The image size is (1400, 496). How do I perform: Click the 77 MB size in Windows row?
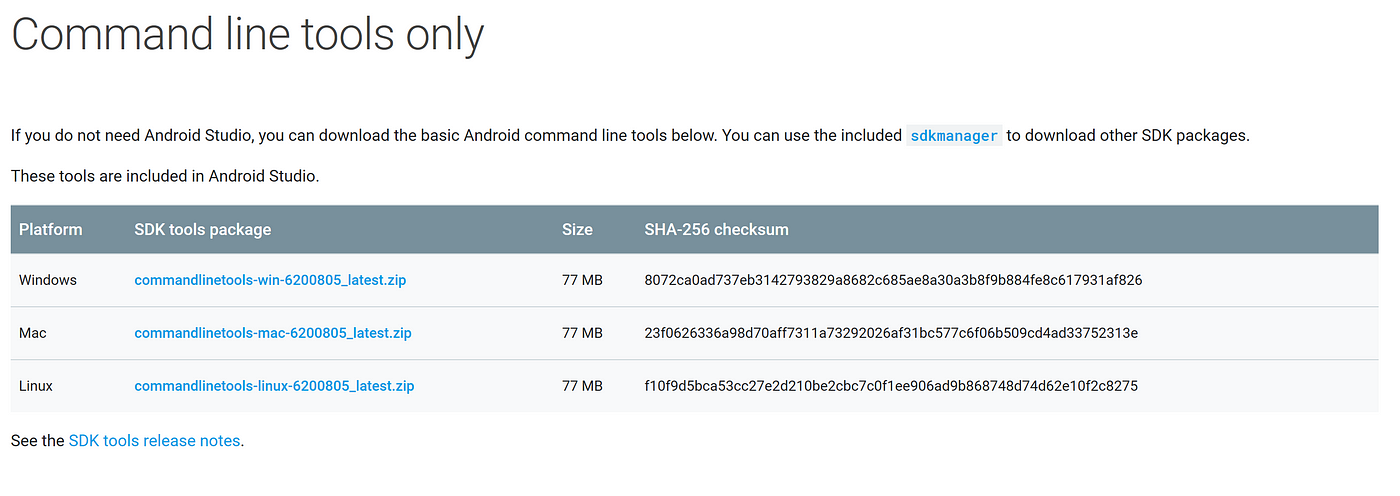pos(582,280)
